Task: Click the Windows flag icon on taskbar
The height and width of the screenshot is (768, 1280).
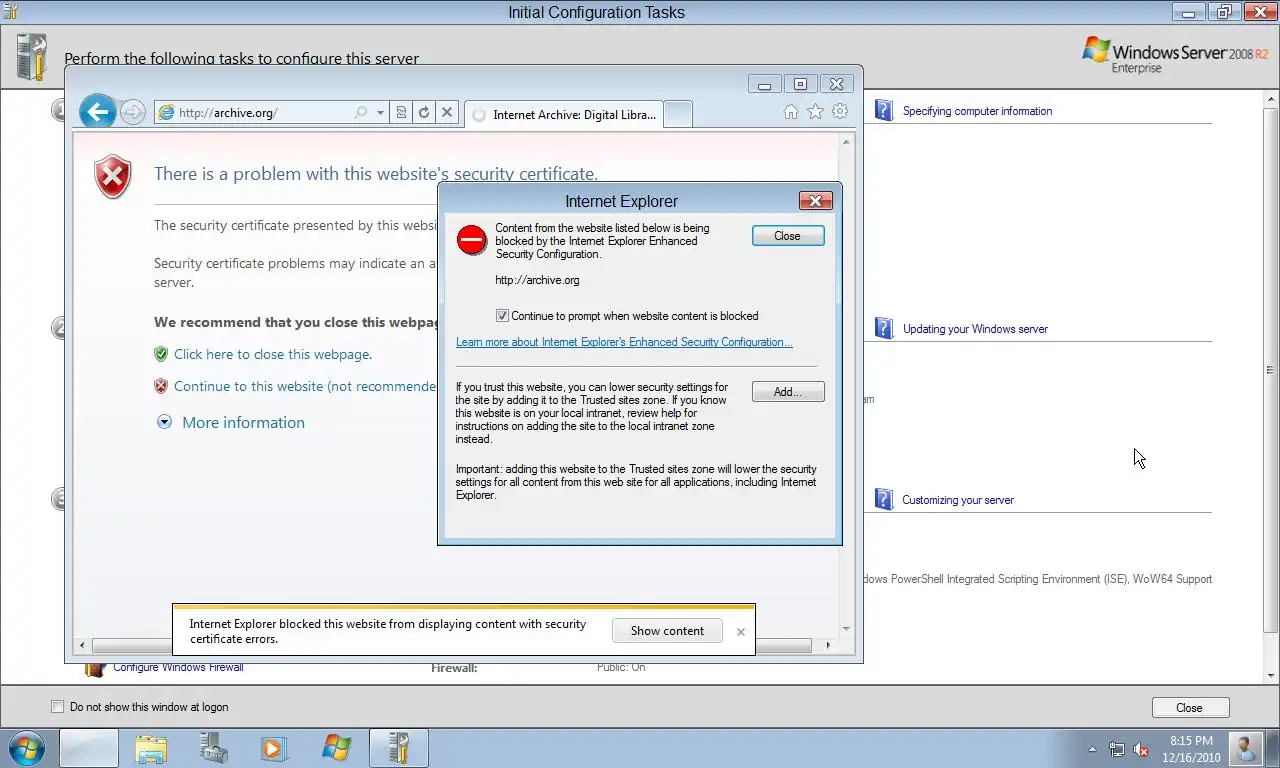Action: [336, 748]
